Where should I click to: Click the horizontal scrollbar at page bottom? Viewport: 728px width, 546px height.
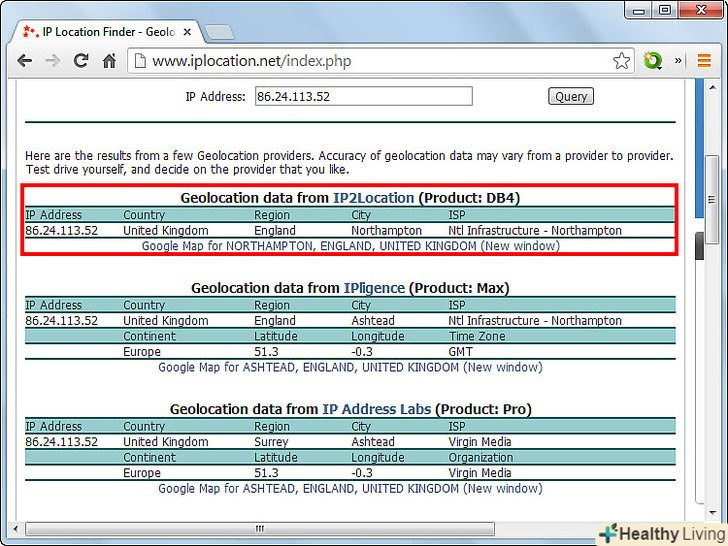pyautogui.click(x=260, y=529)
